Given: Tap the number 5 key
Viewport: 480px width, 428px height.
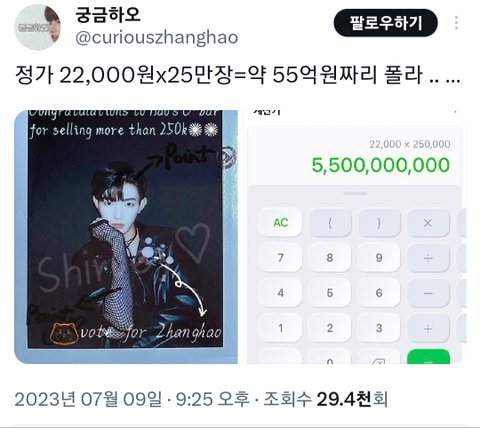Looking at the screenshot, I should (x=330, y=293).
